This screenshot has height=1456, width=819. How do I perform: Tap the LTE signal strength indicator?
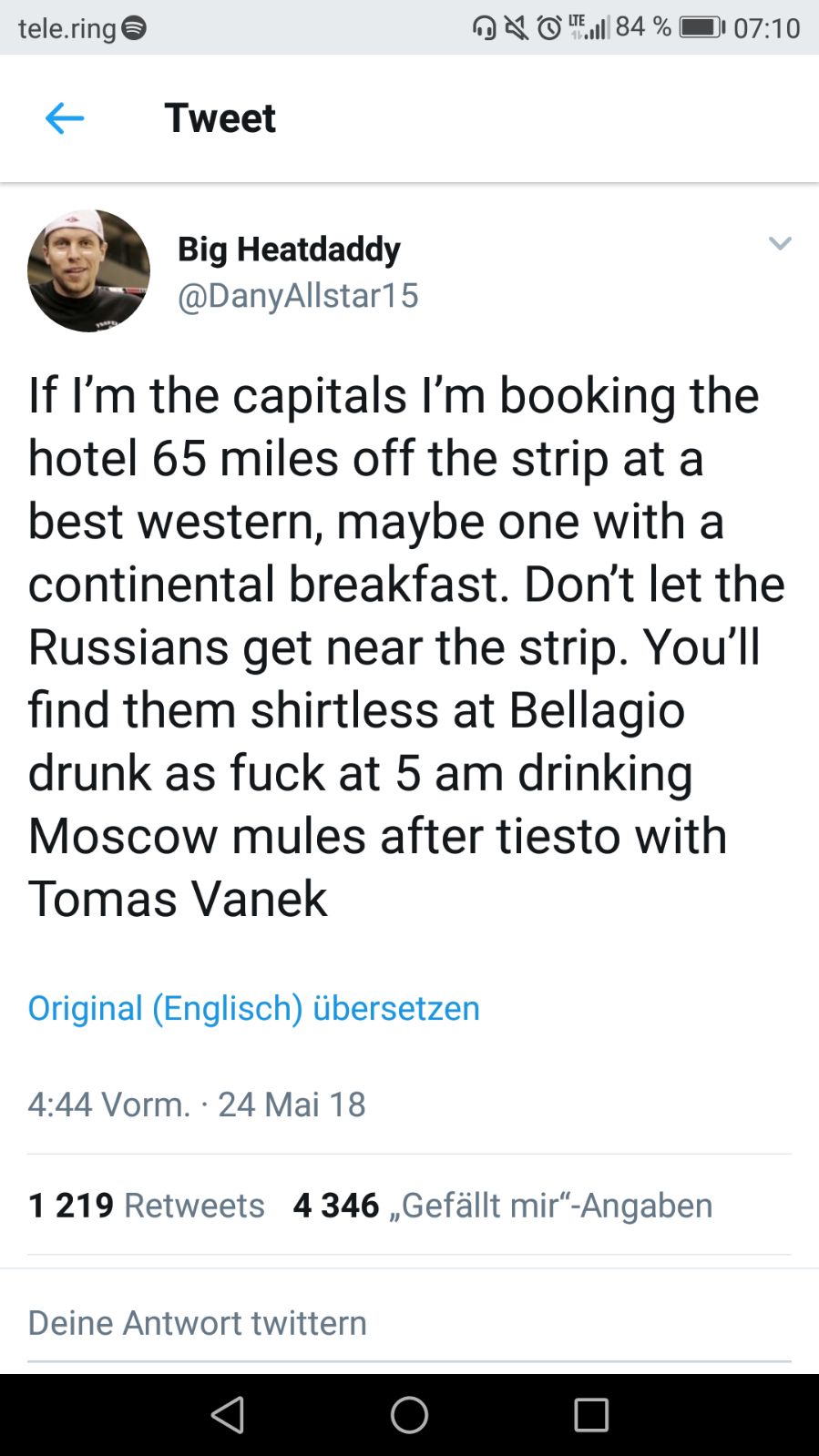pyautogui.click(x=589, y=27)
